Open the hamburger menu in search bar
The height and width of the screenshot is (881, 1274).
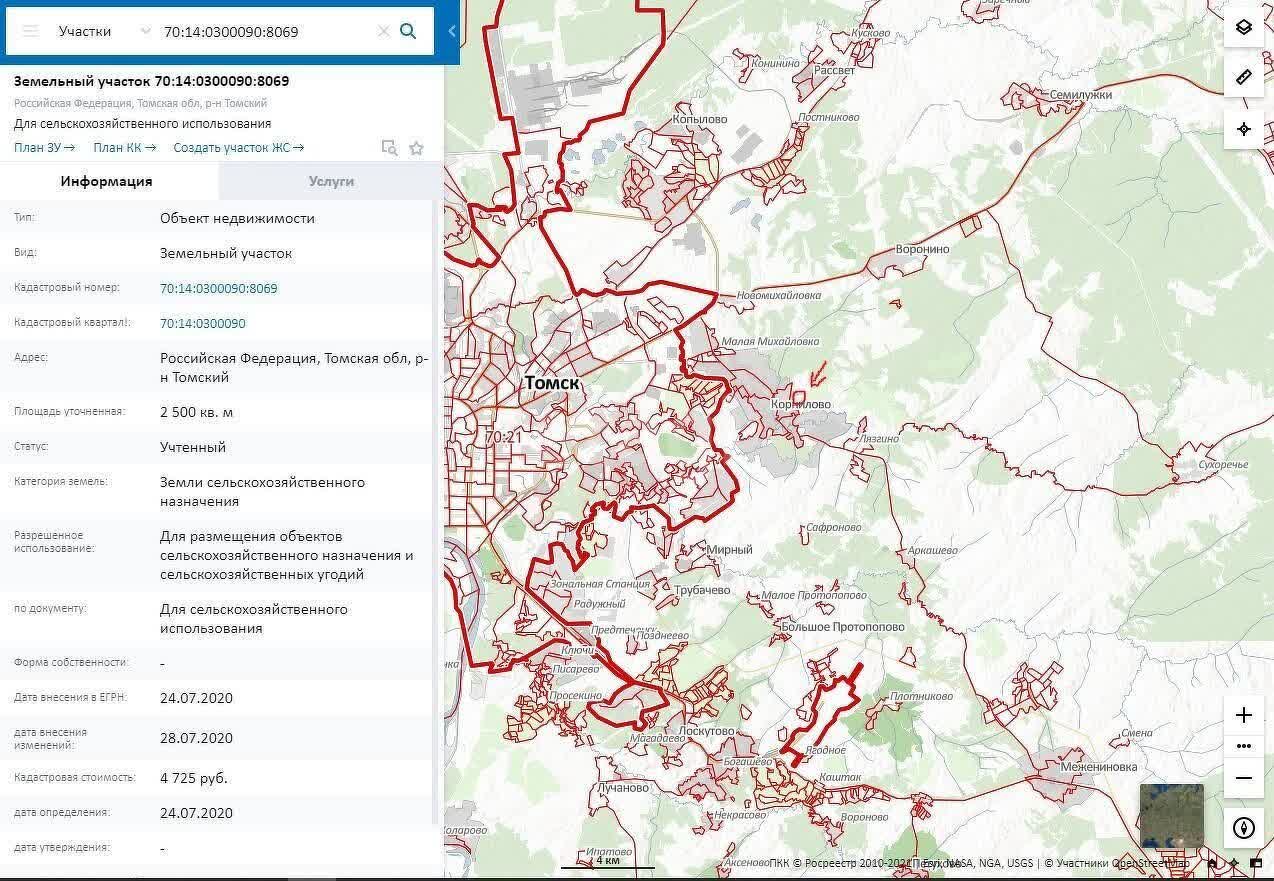[x=31, y=31]
